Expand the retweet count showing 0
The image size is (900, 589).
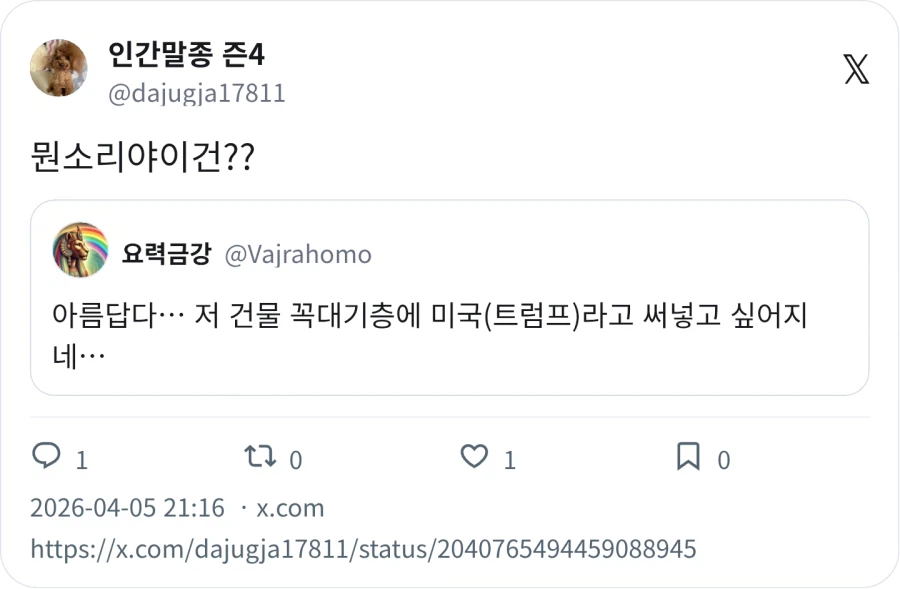(296, 460)
